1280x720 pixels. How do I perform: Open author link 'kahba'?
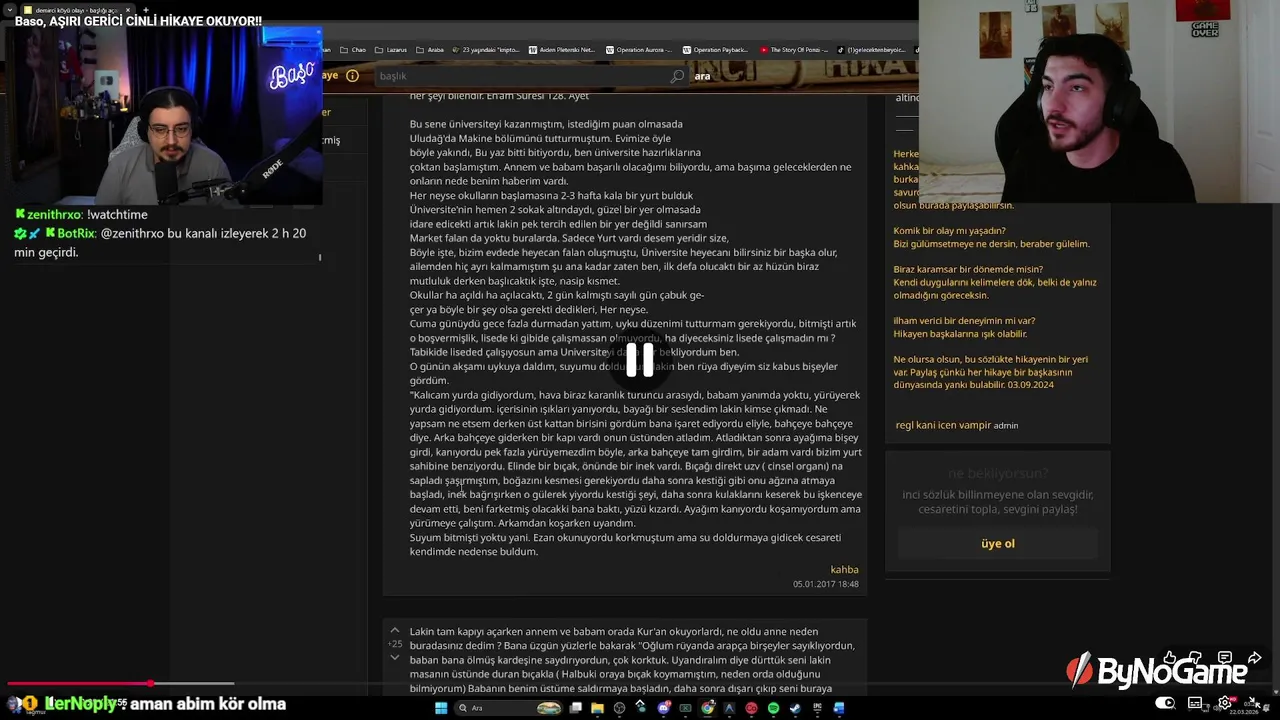[x=844, y=570]
